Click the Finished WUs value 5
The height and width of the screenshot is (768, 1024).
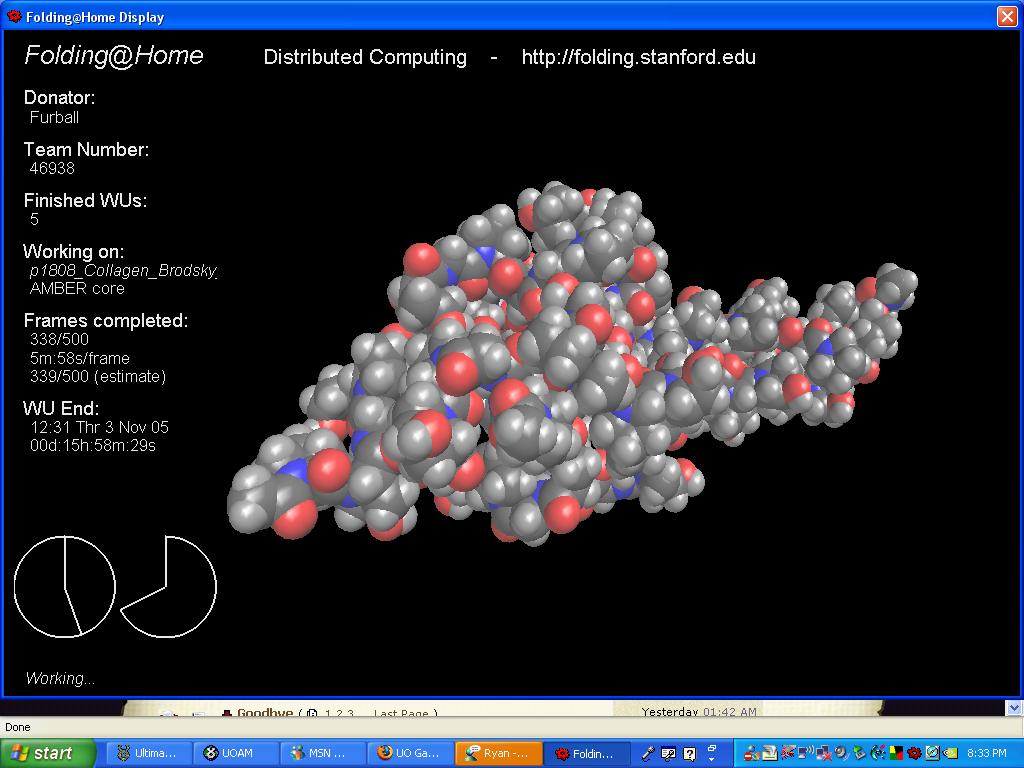(35, 219)
